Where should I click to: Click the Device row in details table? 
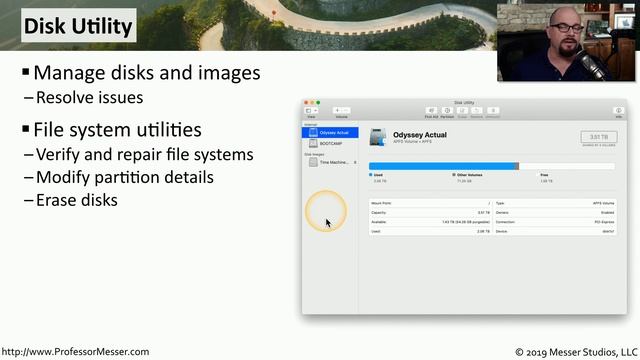point(555,231)
